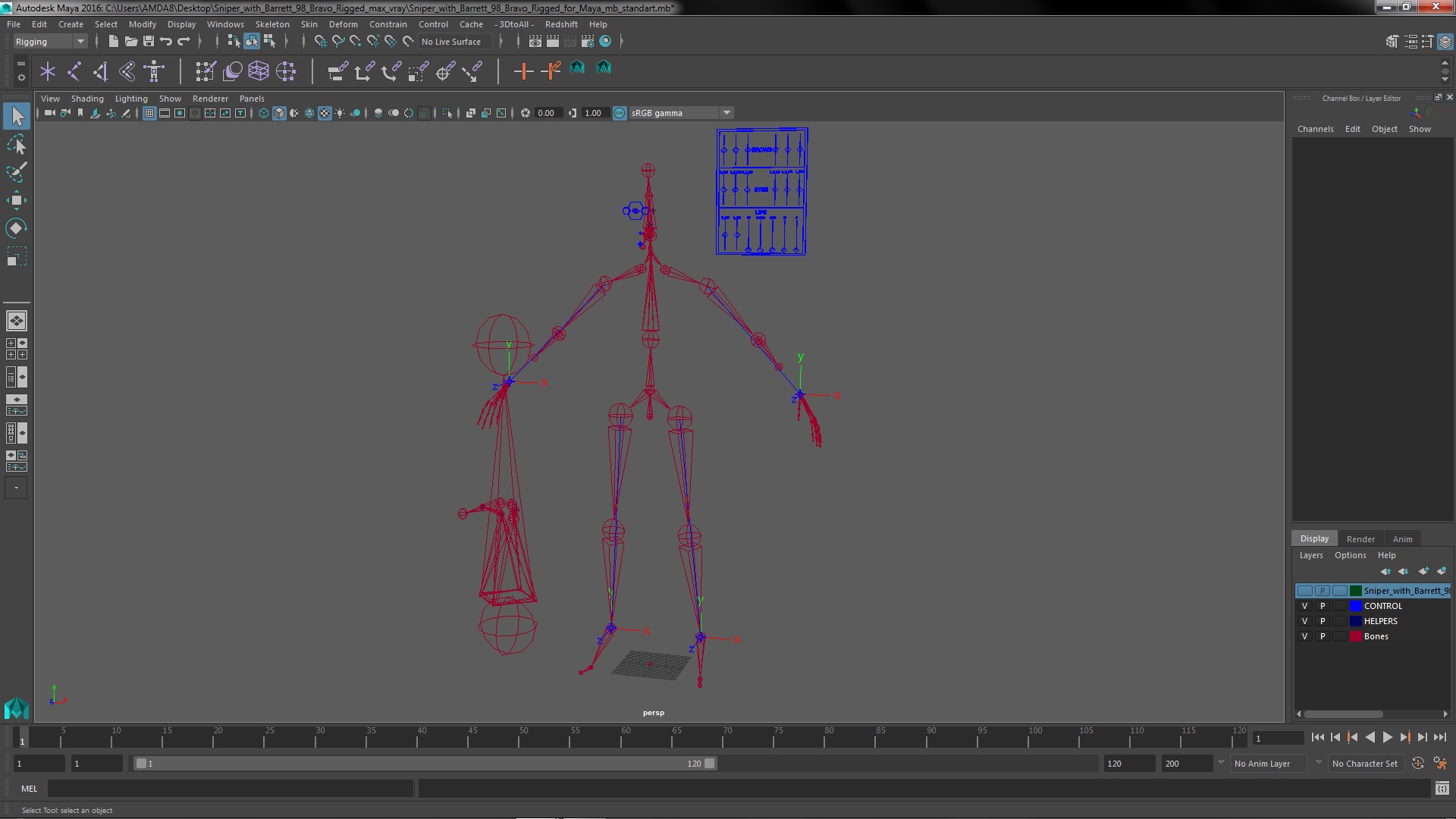Switch to the Anim layer tab
This screenshot has width=1456, height=819.
pyautogui.click(x=1402, y=539)
